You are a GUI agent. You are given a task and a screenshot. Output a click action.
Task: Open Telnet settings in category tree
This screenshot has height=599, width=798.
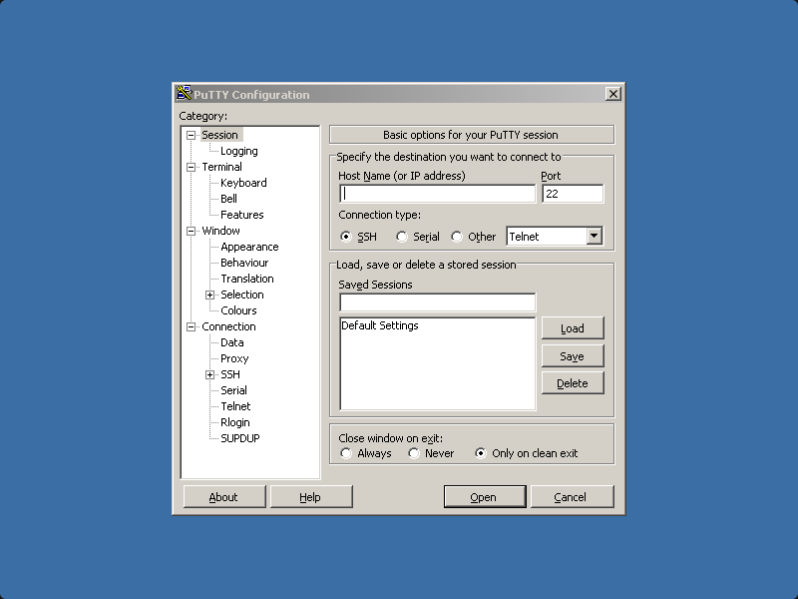(x=235, y=406)
